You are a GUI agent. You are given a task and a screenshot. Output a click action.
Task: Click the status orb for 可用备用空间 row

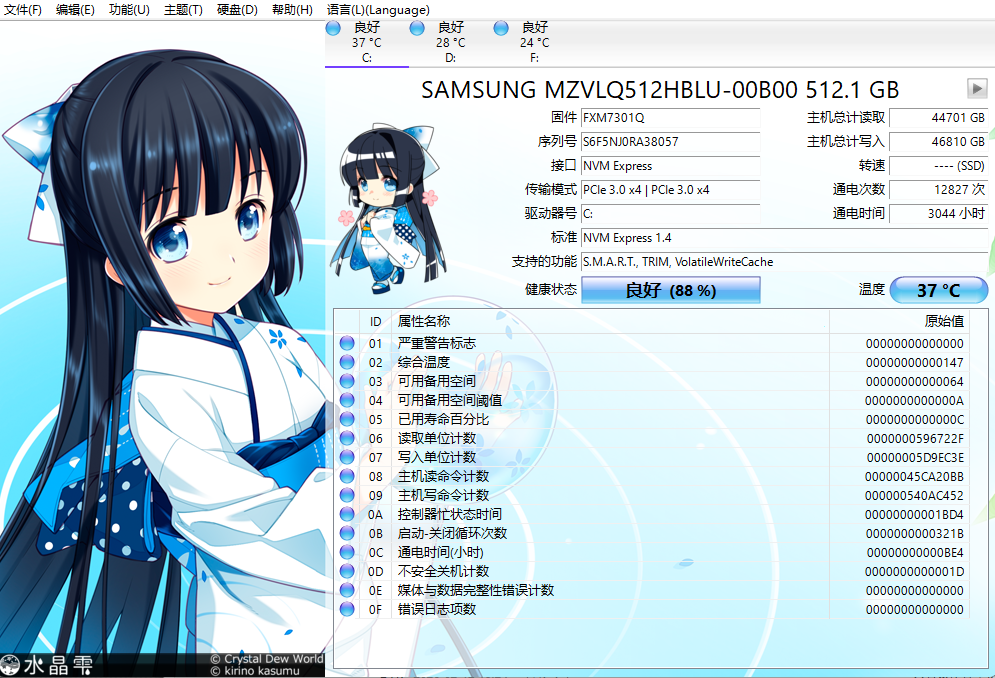[347, 381]
